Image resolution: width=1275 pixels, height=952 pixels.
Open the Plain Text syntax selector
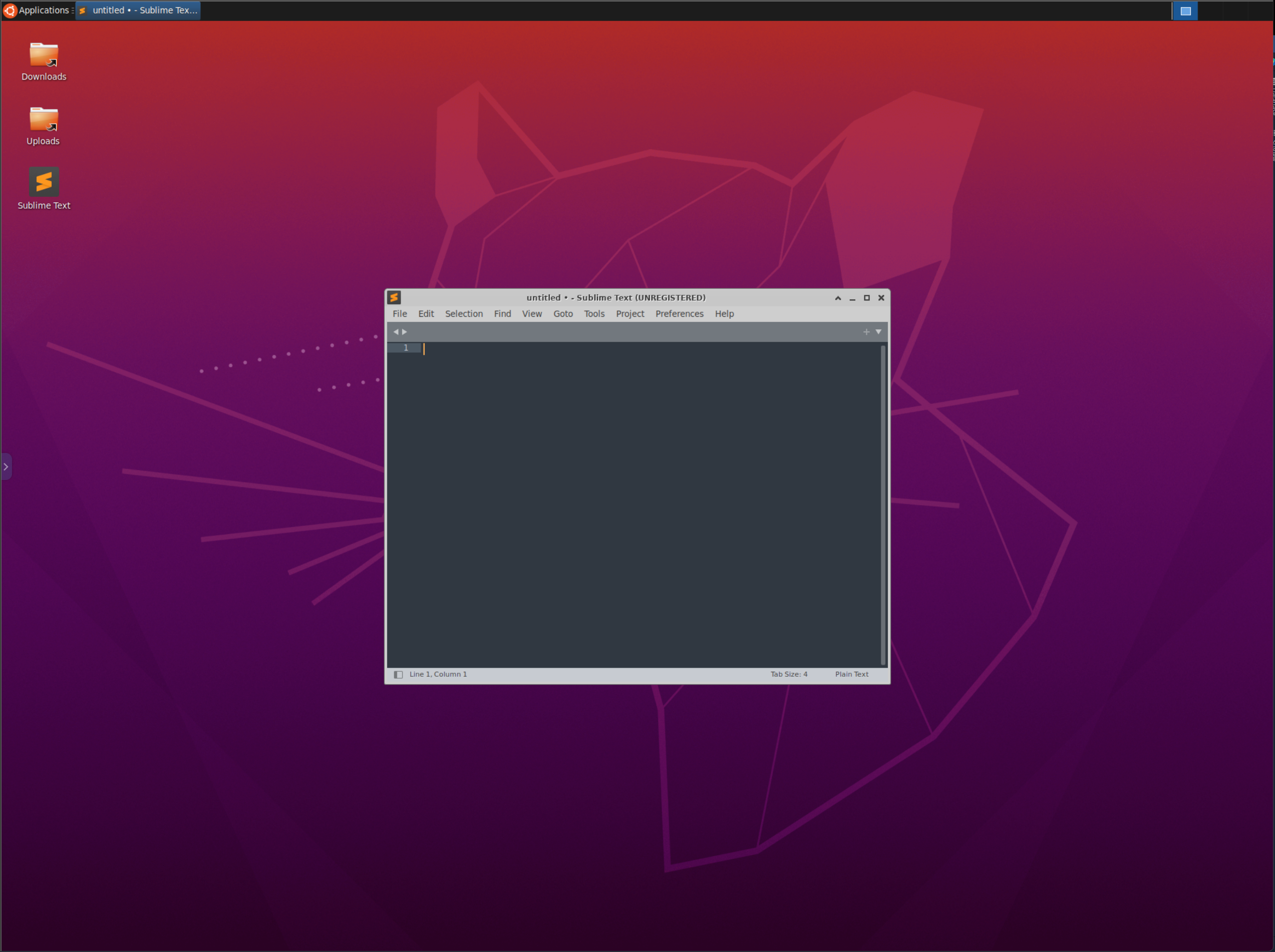(x=851, y=674)
